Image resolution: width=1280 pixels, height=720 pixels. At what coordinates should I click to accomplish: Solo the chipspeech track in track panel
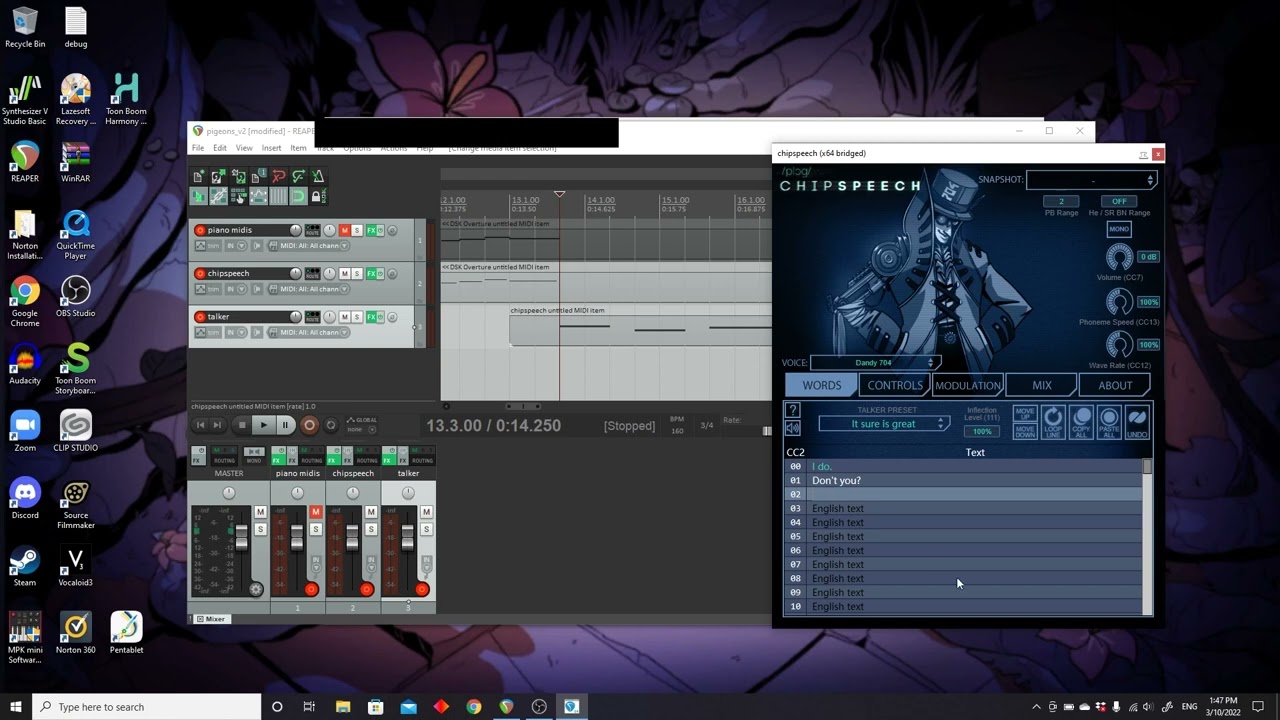(357, 274)
